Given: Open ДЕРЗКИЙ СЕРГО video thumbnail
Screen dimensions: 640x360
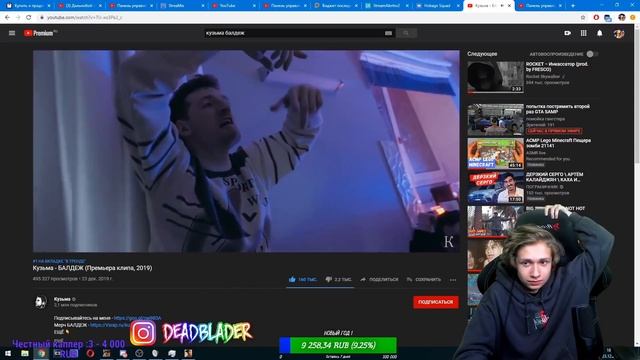Looking at the screenshot, I should pyautogui.click(x=495, y=188).
